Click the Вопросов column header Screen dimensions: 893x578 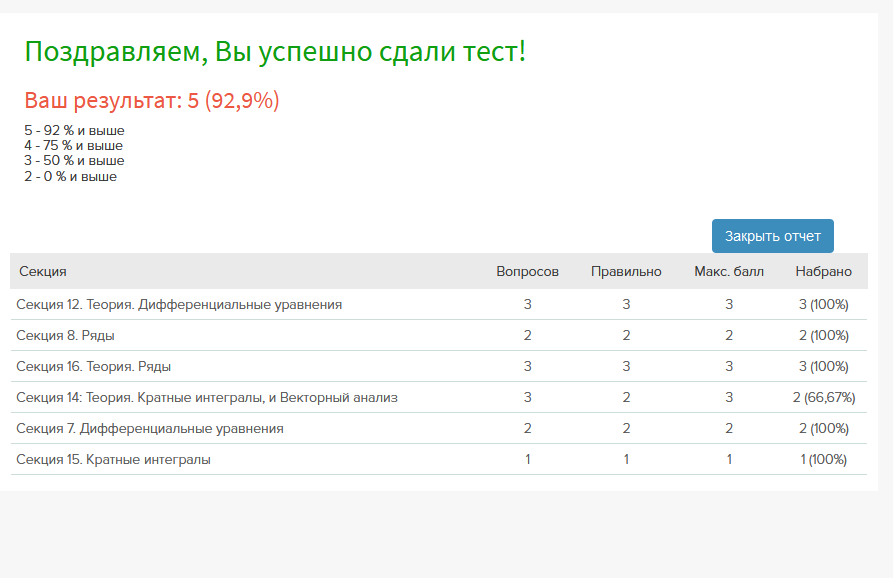point(527,272)
